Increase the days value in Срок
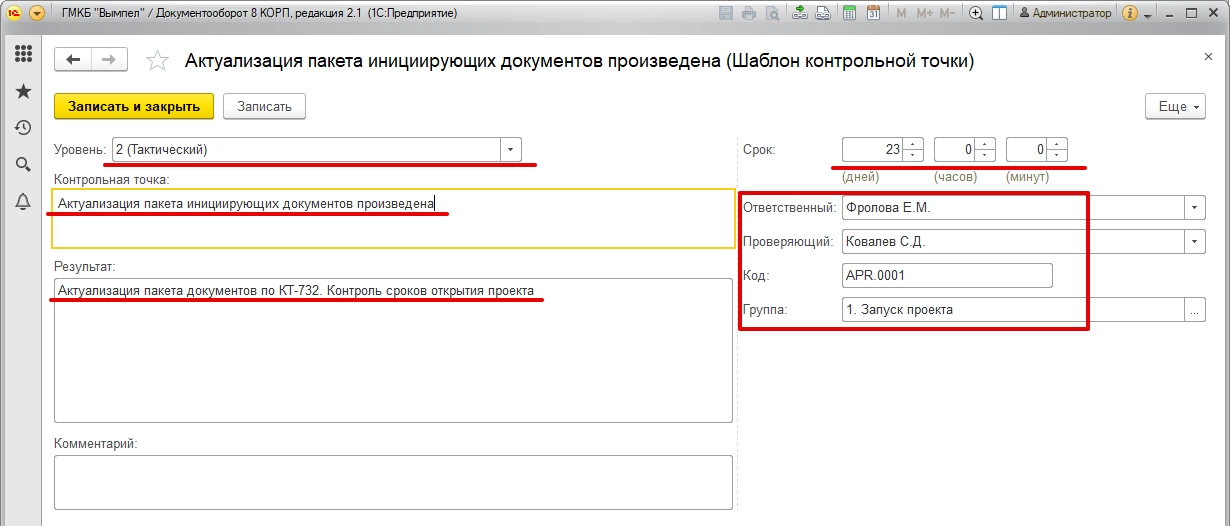The width and height of the screenshot is (1230, 526). (912, 144)
